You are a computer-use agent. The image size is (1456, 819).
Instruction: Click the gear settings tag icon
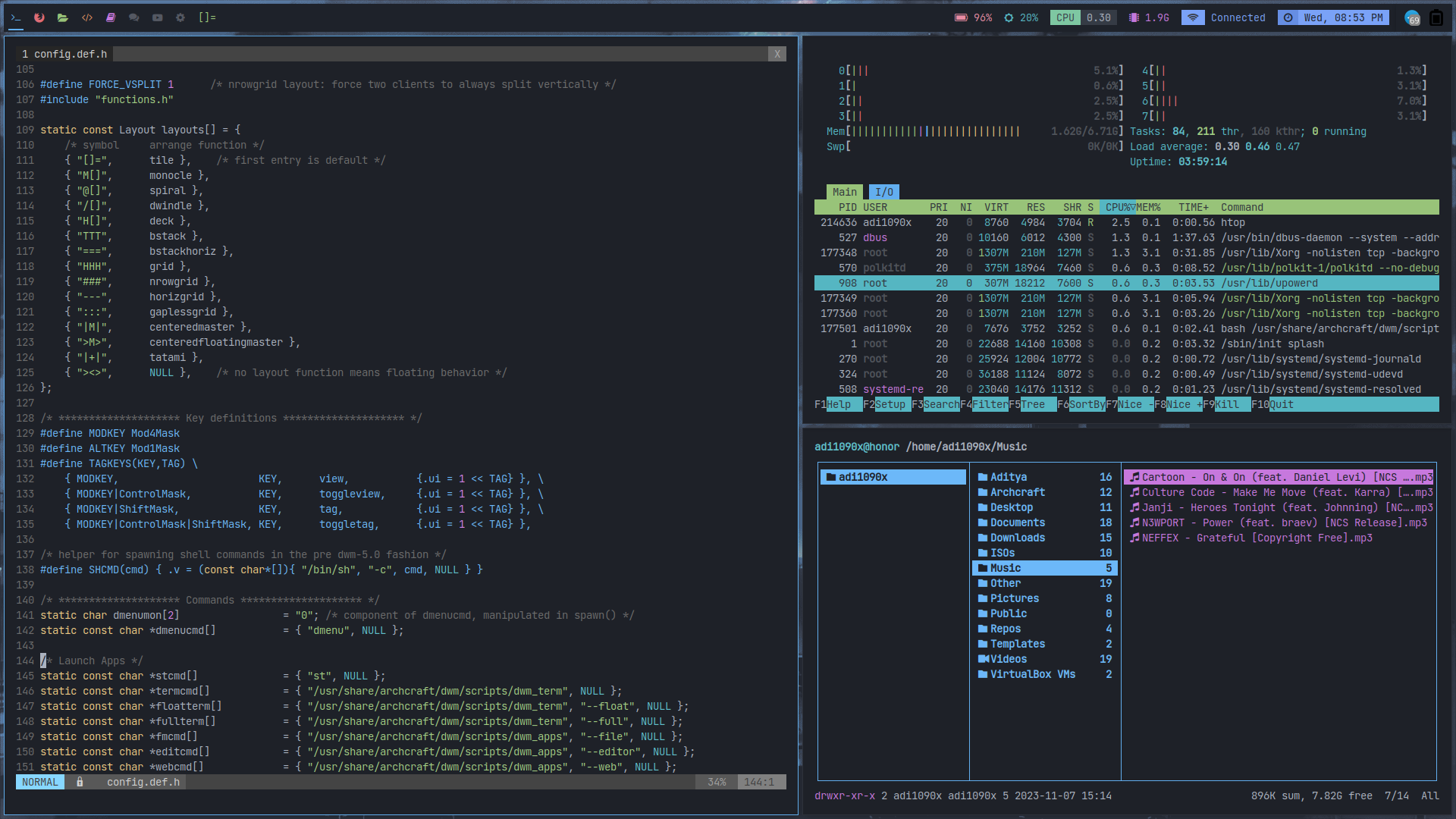point(180,17)
